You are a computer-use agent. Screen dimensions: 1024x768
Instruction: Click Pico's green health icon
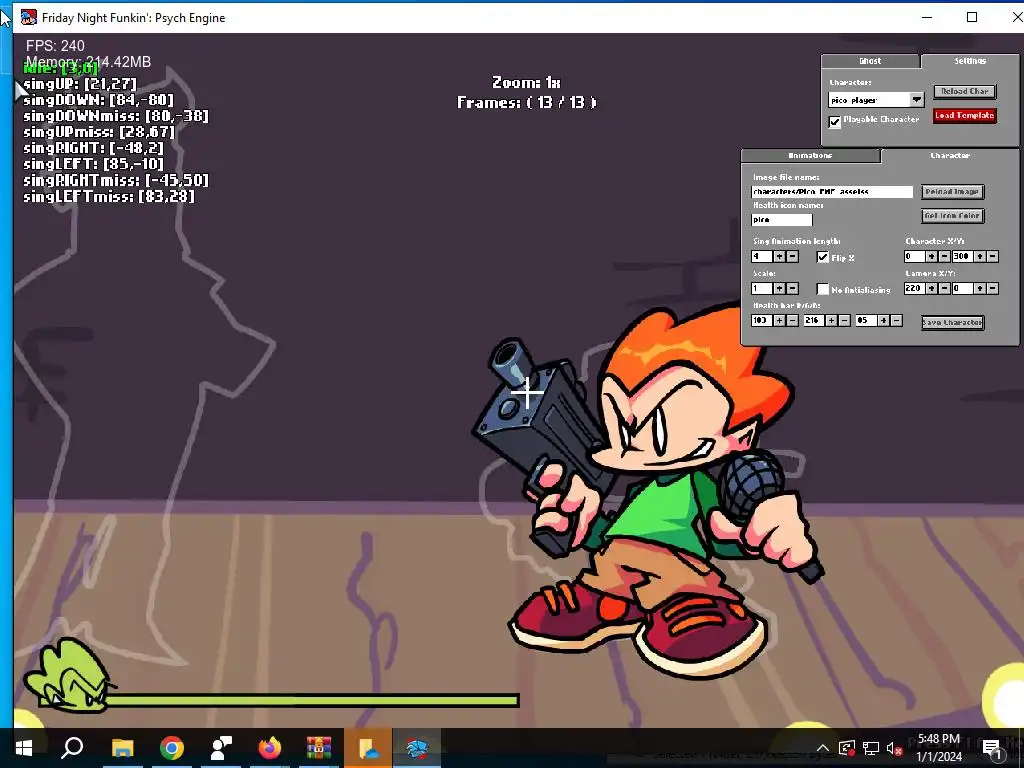[69, 676]
